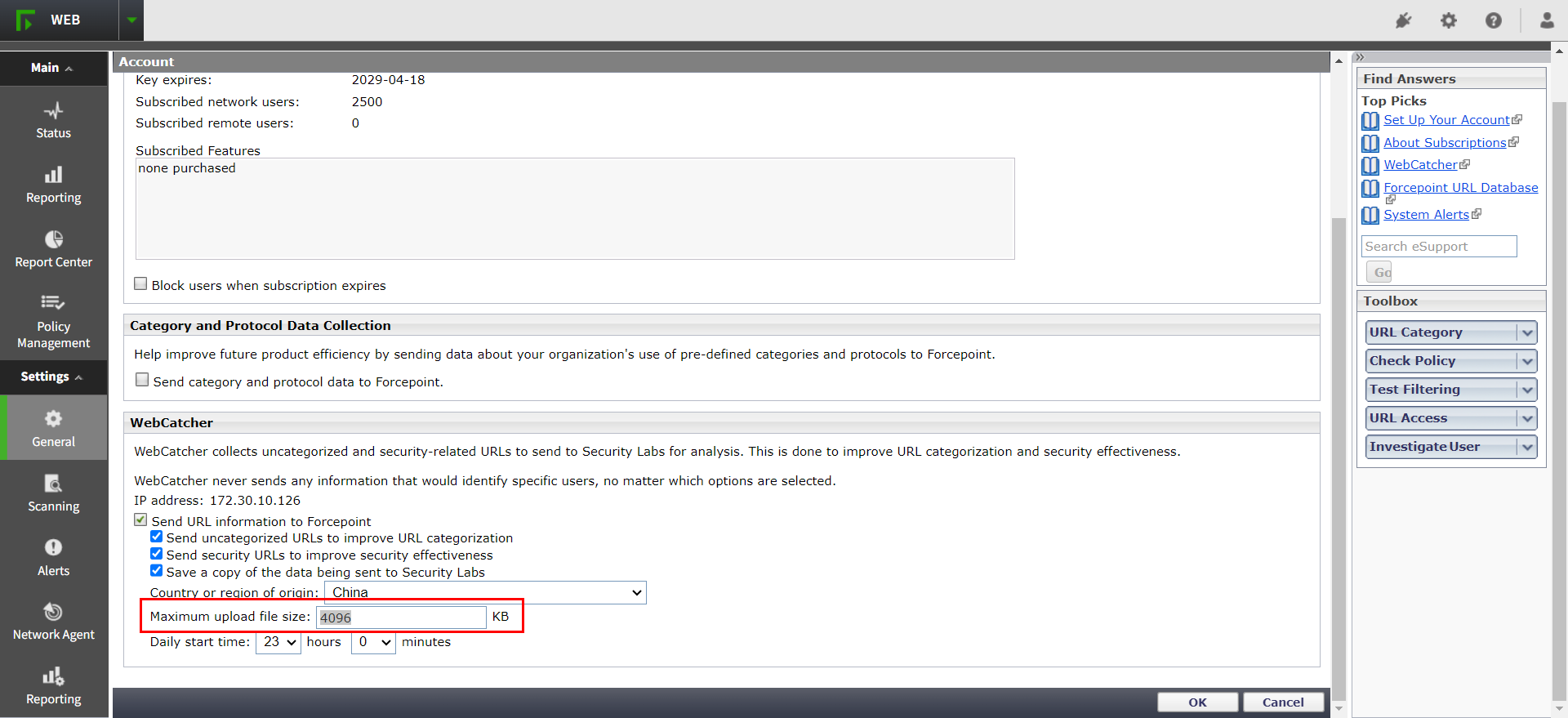Screen dimensions: 1568x718
Task: Expand the Investigate User toolbox
Action: click(1451, 447)
